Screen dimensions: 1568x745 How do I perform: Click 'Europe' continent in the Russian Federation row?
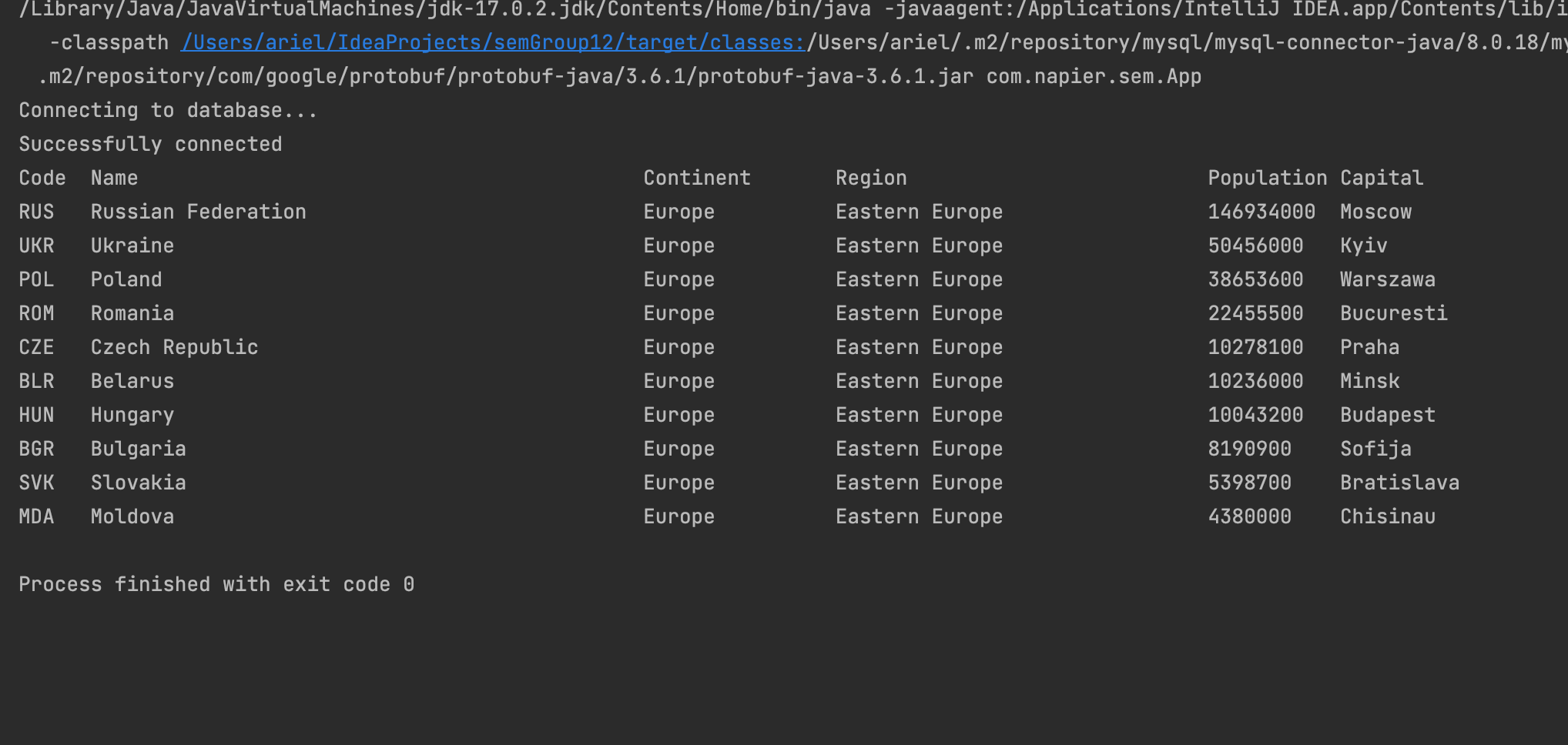(x=679, y=212)
